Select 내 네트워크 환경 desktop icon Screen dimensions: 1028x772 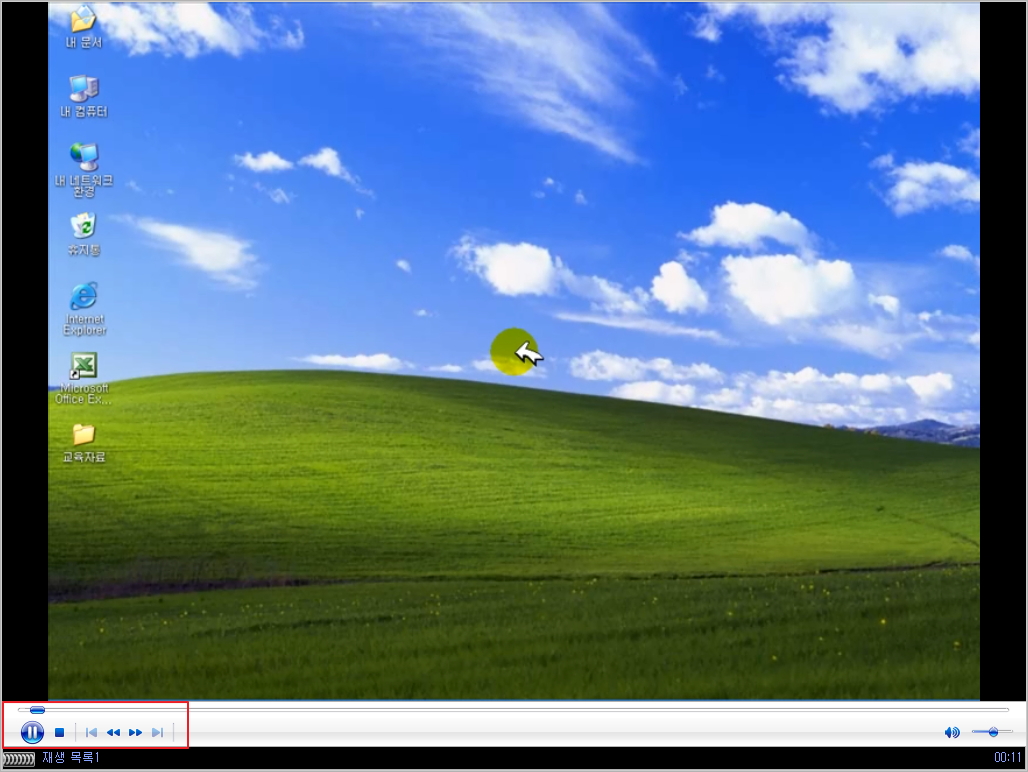pos(84,169)
